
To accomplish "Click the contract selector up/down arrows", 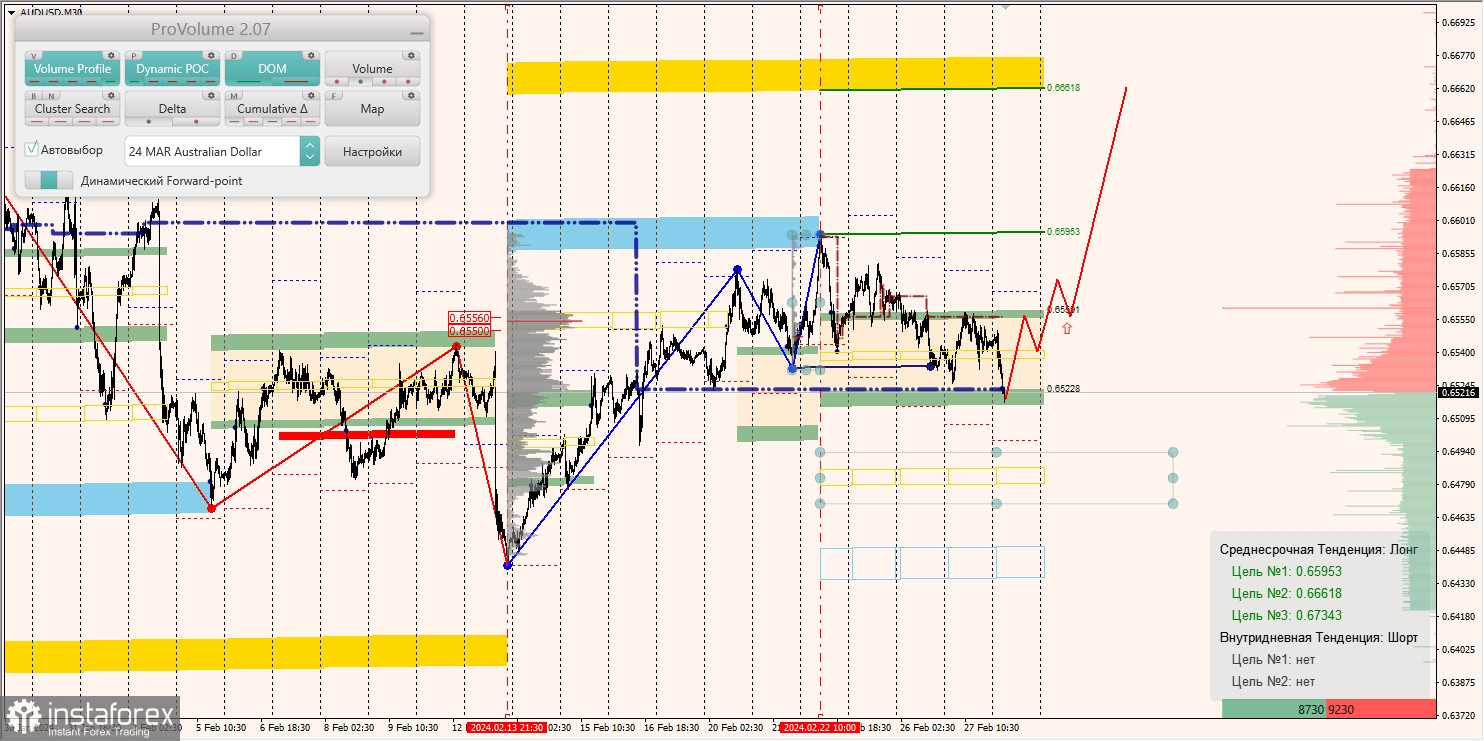I will point(310,151).
